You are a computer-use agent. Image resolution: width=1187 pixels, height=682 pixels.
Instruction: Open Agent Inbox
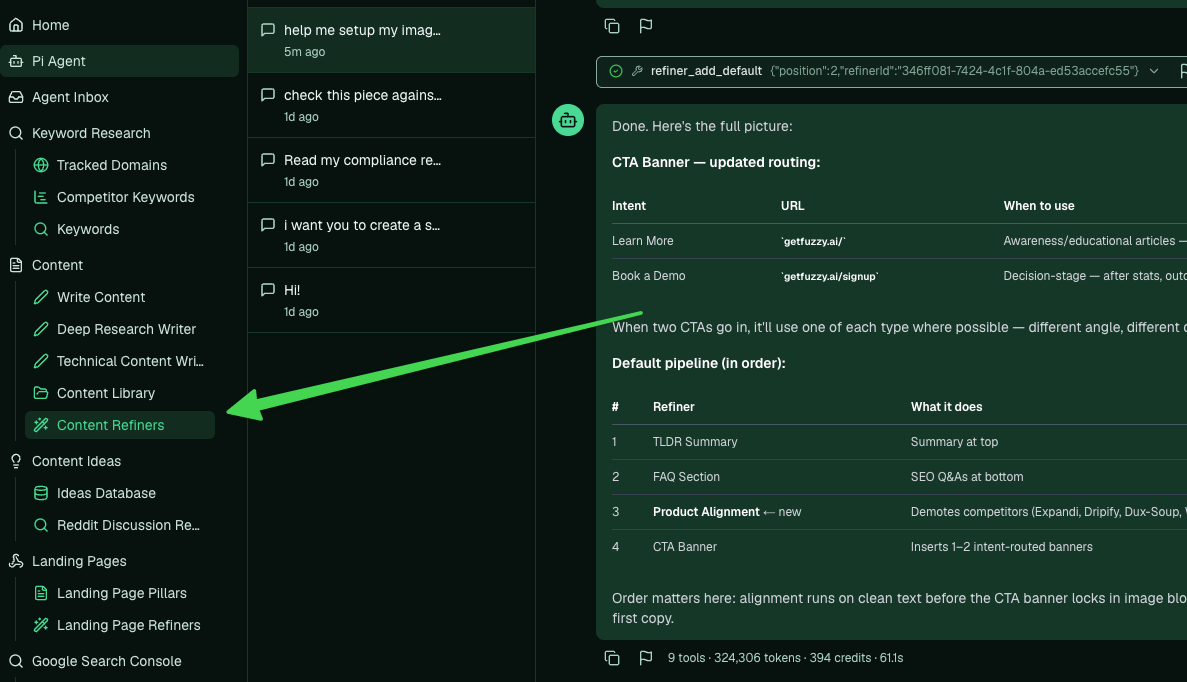[x=70, y=97]
